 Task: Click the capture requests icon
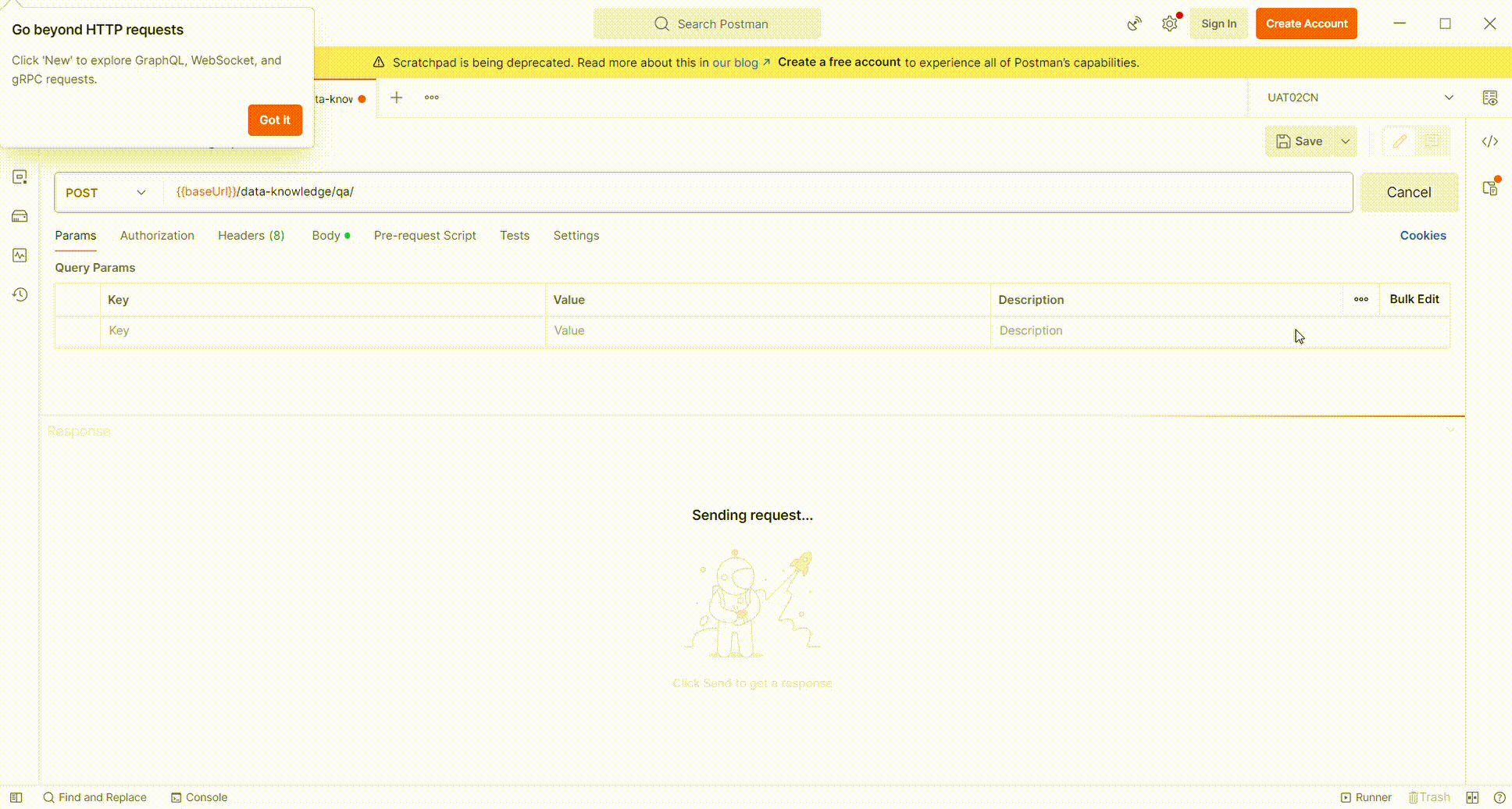coord(1134,23)
